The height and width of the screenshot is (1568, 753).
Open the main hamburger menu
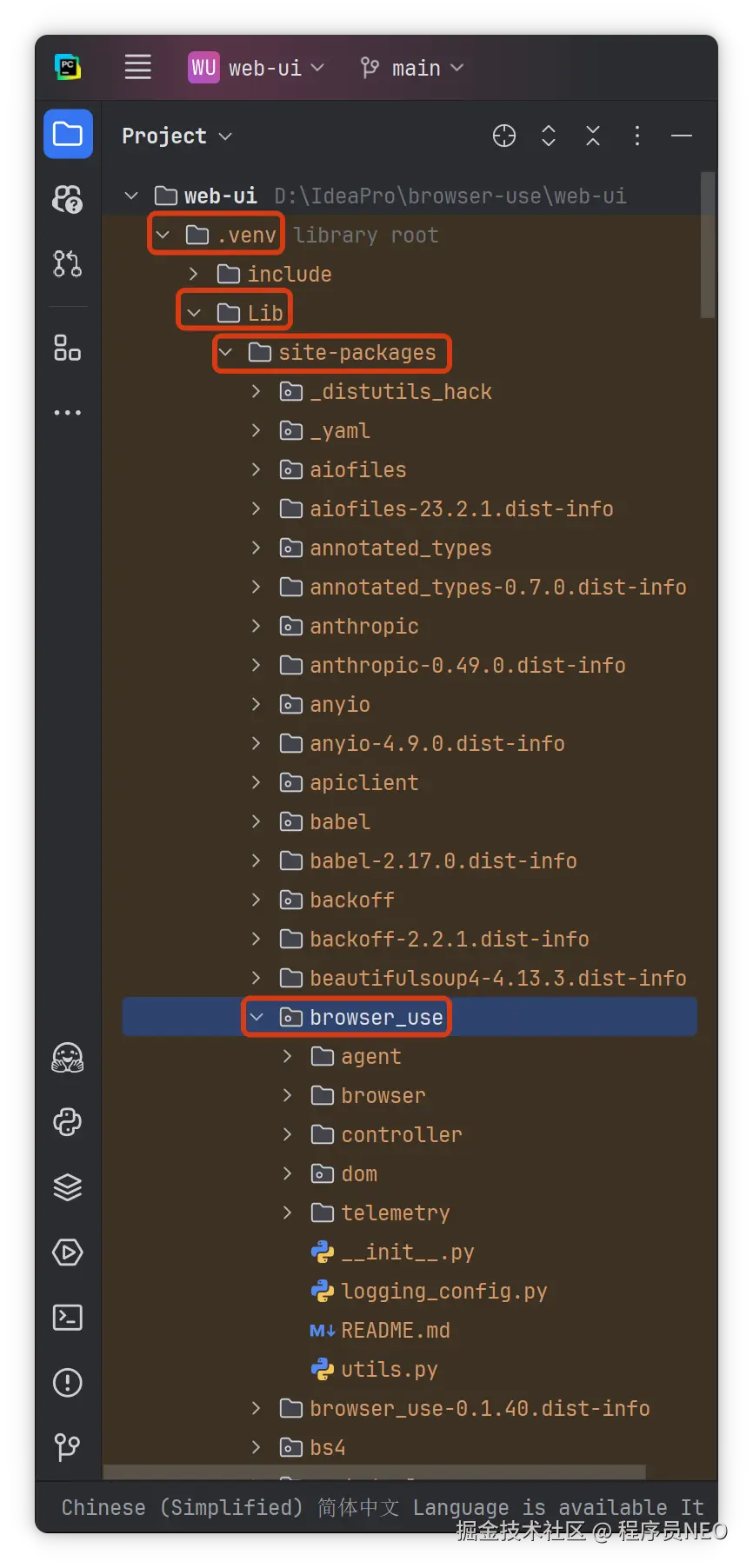tap(137, 68)
